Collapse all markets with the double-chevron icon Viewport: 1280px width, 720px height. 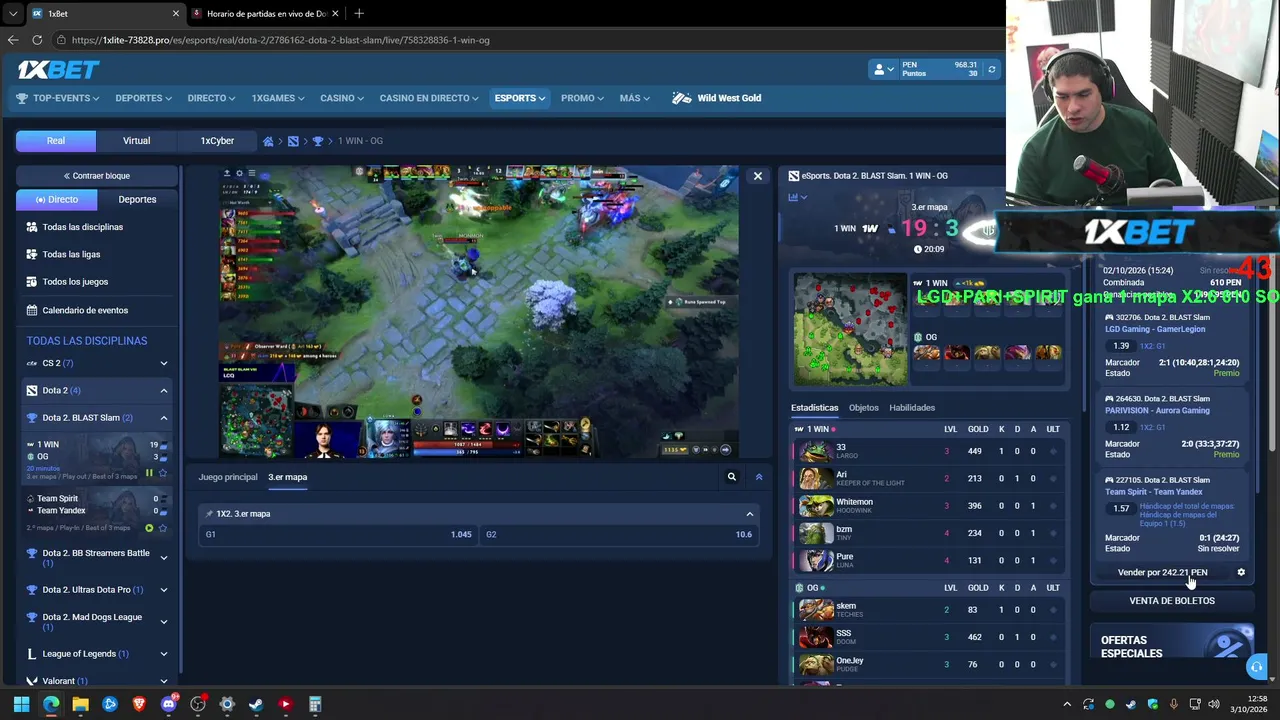[759, 477]
